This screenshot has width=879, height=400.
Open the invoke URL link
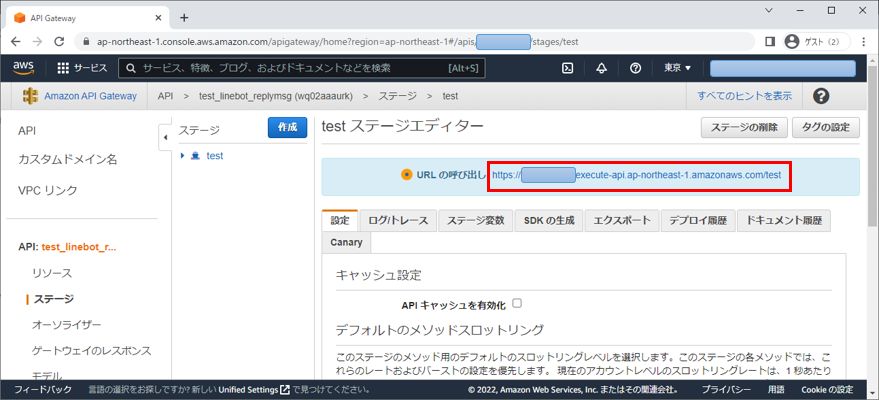[636, 175]
